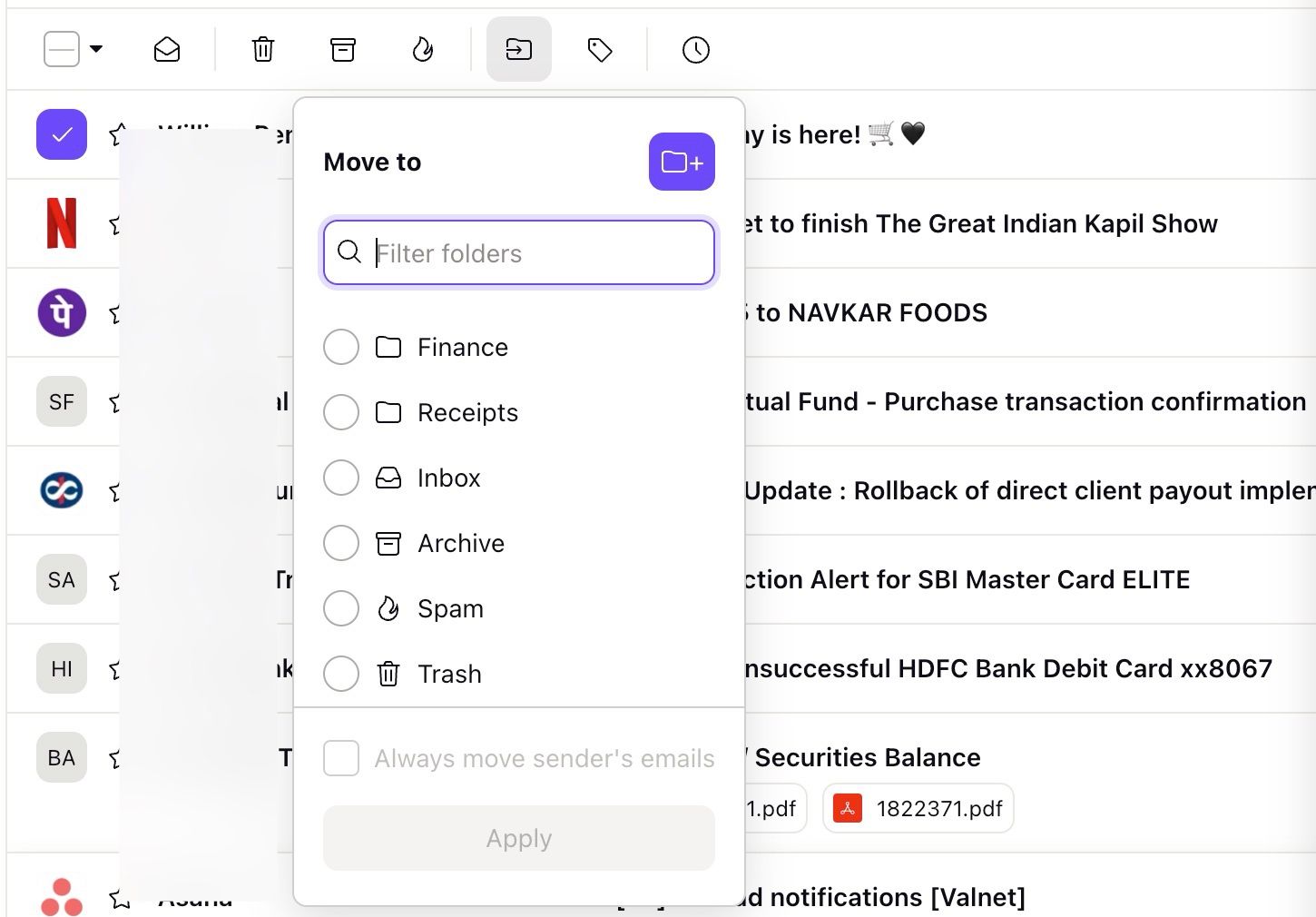Screen dimensions: 1316x917
Task: Open the 1822371.pdf attachment
Action: coord(918,808)
